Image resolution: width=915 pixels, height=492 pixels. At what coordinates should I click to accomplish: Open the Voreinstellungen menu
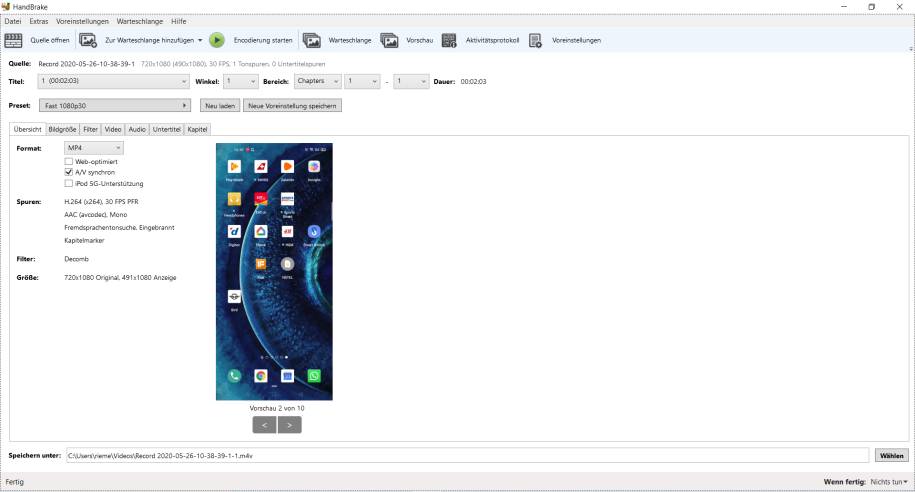[x=82, y=21]
